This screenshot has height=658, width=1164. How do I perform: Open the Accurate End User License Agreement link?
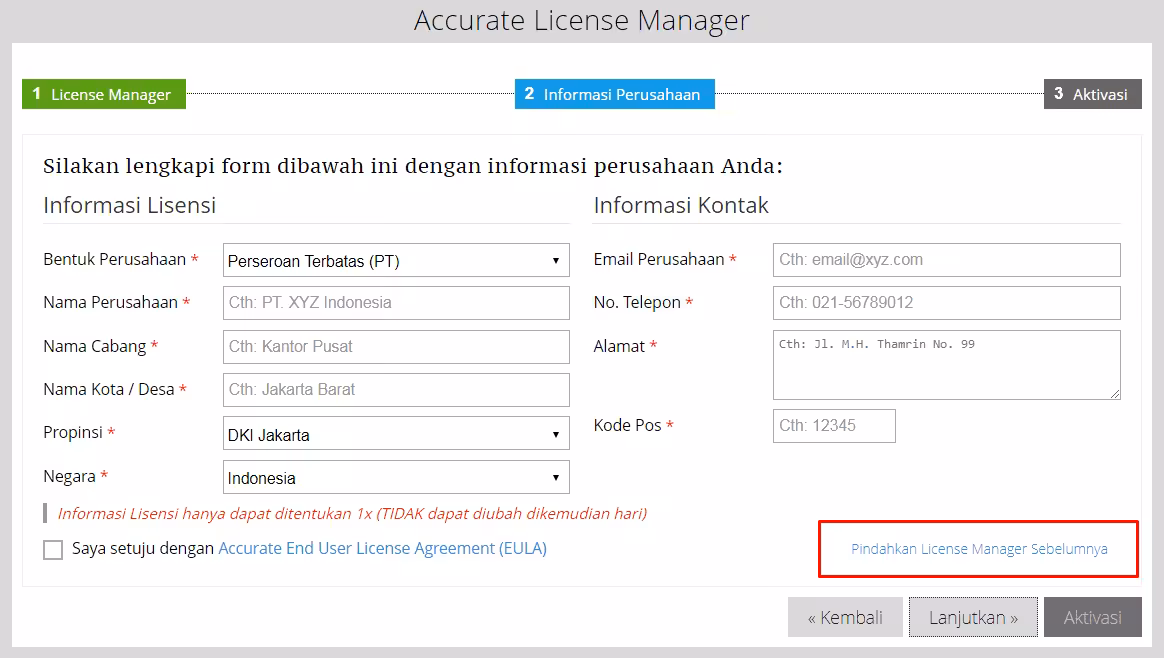coord(382,548)
